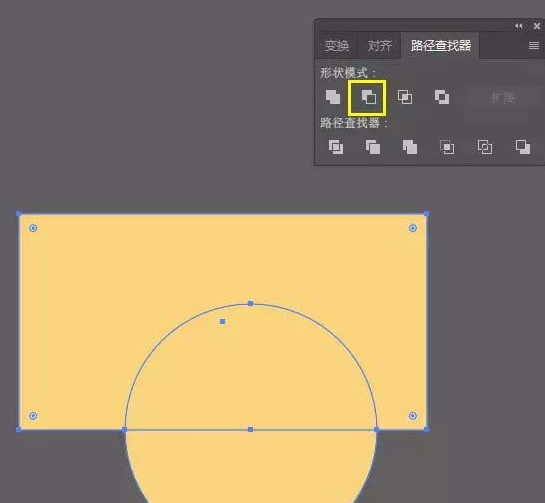Click the bottom-right corner radius widget
The image size is (545, 503).
413,416
